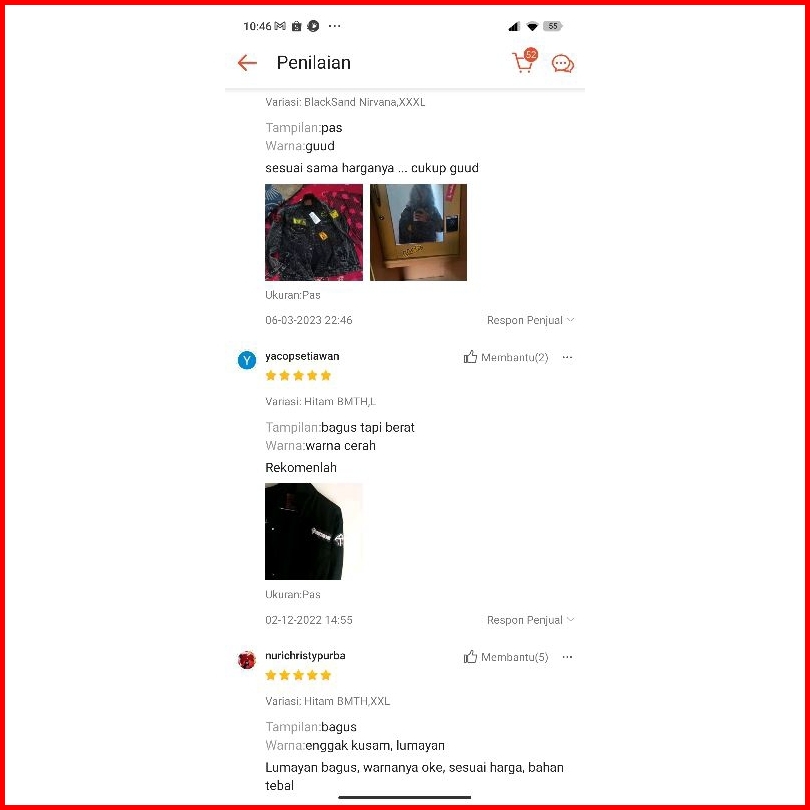The width and height of the screenshot is (810, 810).
Task: Open the chat messages icon
Action: coord(563,64)
